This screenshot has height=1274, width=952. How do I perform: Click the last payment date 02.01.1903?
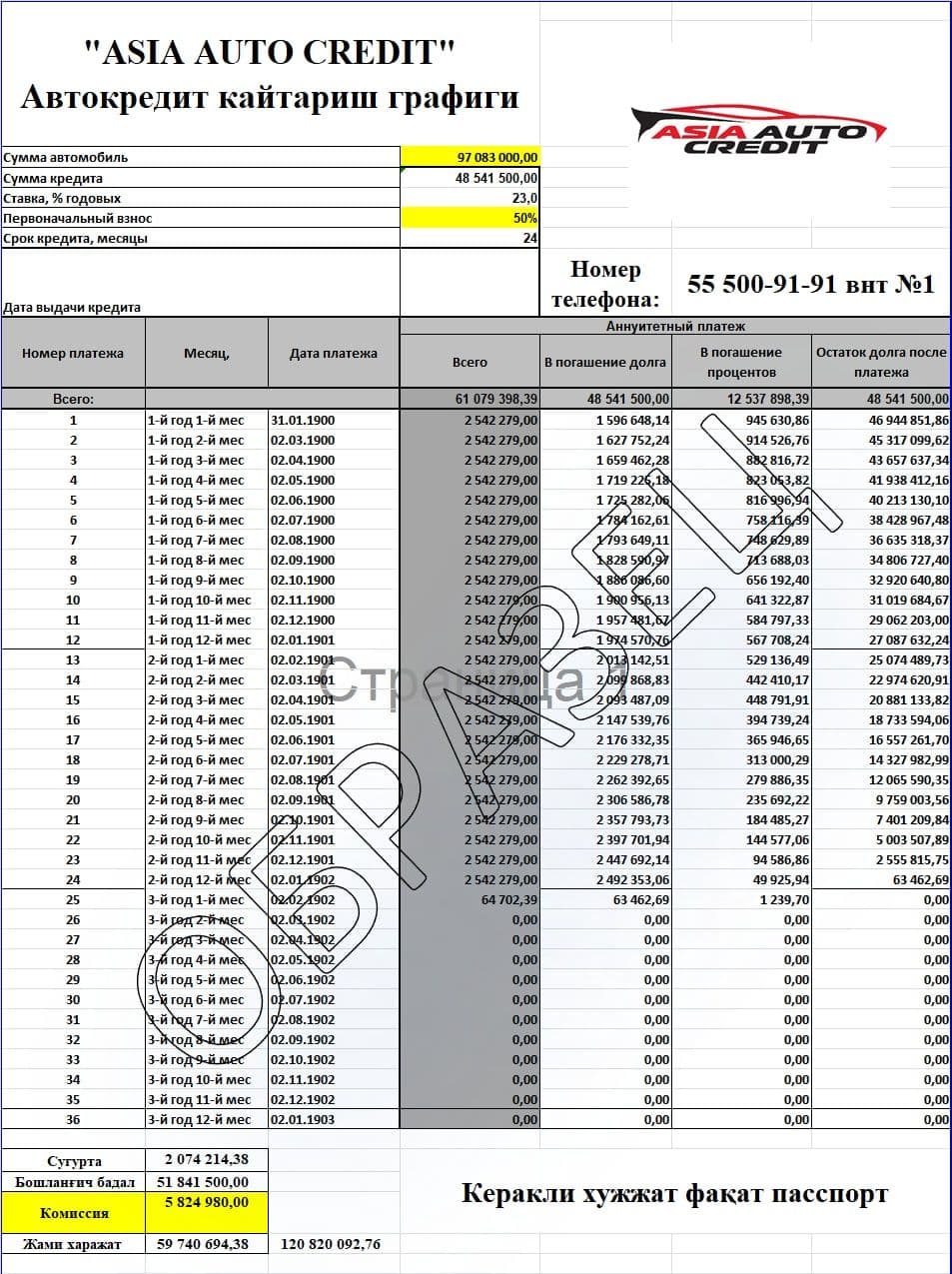(334, 1119)
